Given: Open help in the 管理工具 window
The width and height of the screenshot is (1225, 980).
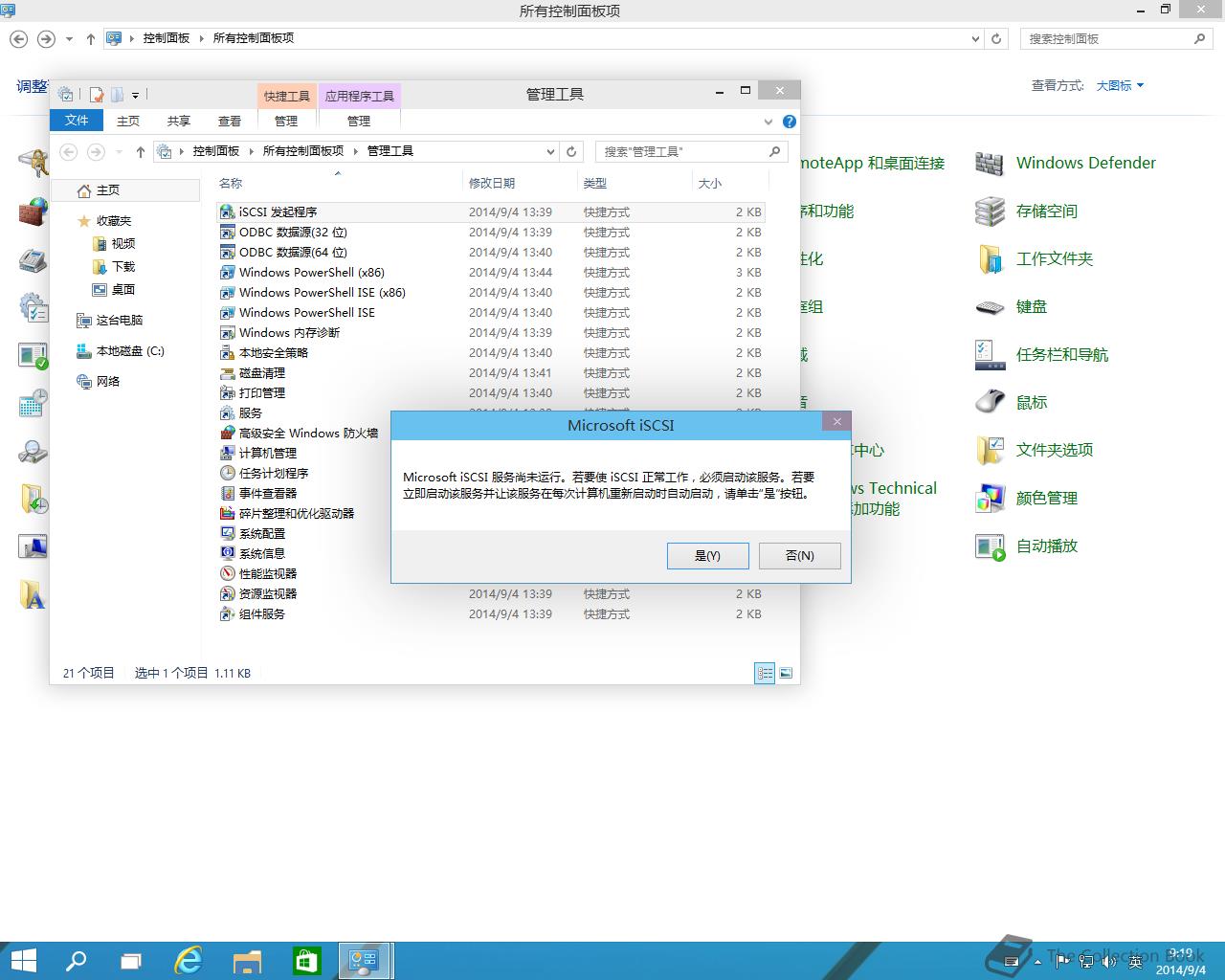Looking at the screenshot, I should pos(789,122).
